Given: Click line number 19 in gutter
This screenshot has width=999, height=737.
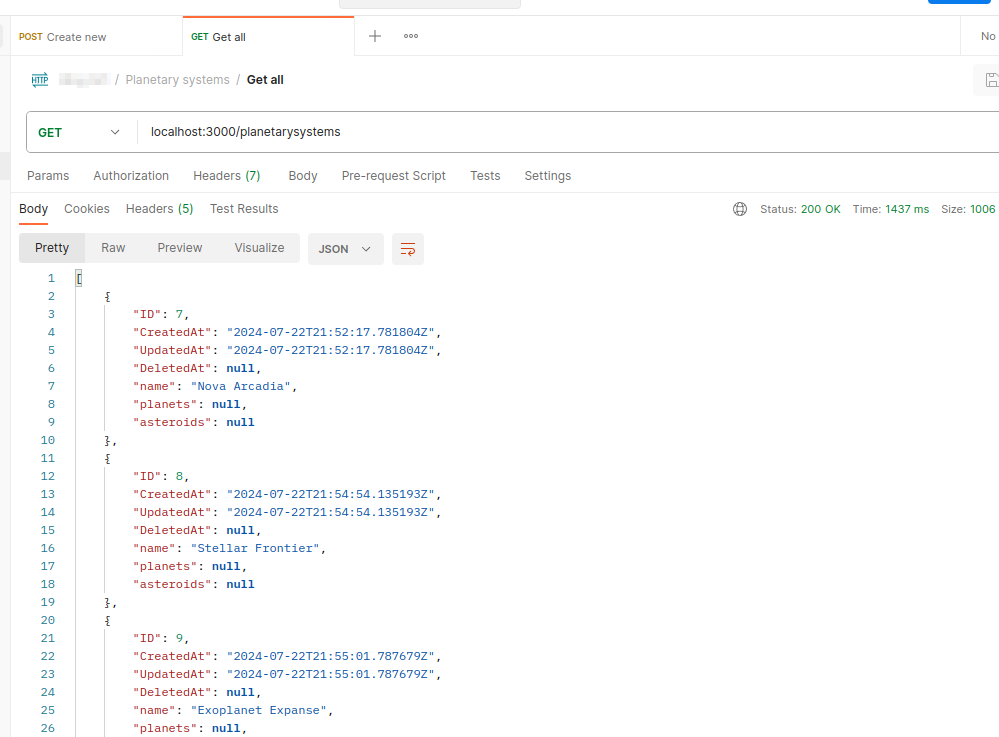Looking at the screenshot, I should pos(48,601).
